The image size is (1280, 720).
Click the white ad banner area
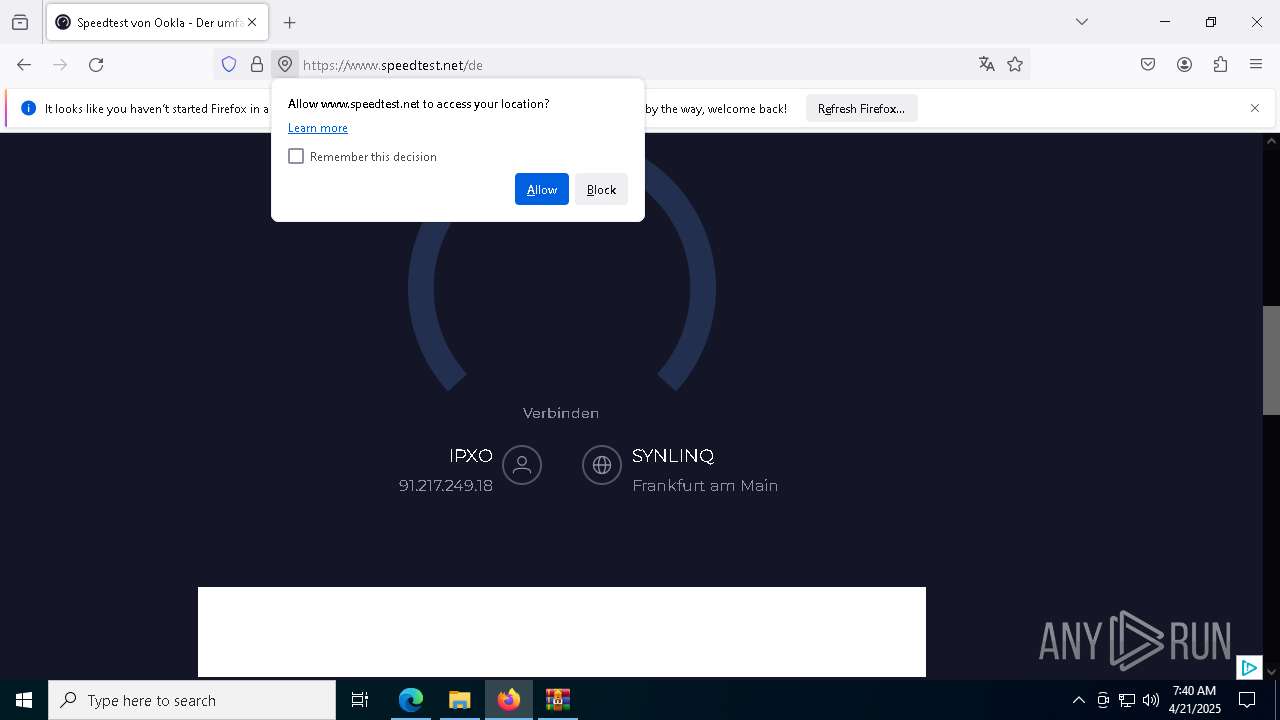click(562, 632)
